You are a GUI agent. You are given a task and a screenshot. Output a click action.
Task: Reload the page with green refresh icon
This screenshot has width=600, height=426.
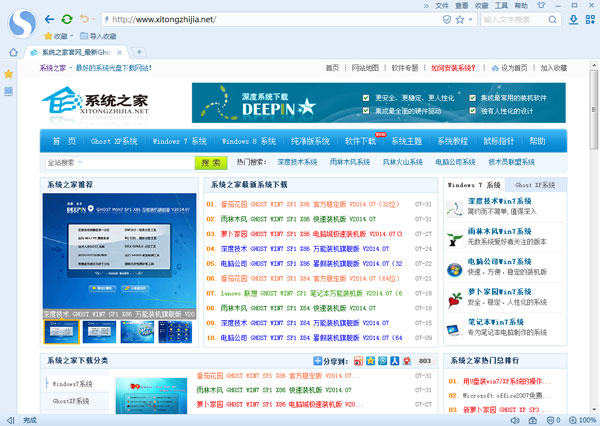coord(67,19)
